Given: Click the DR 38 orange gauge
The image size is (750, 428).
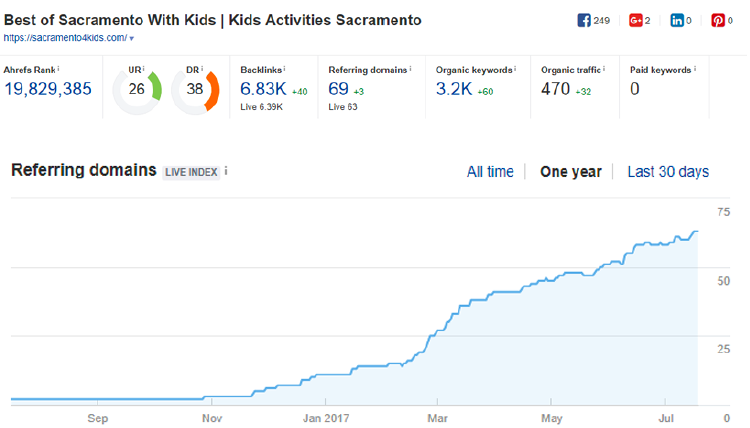Looking at the screenshot, I should (195, 90).
